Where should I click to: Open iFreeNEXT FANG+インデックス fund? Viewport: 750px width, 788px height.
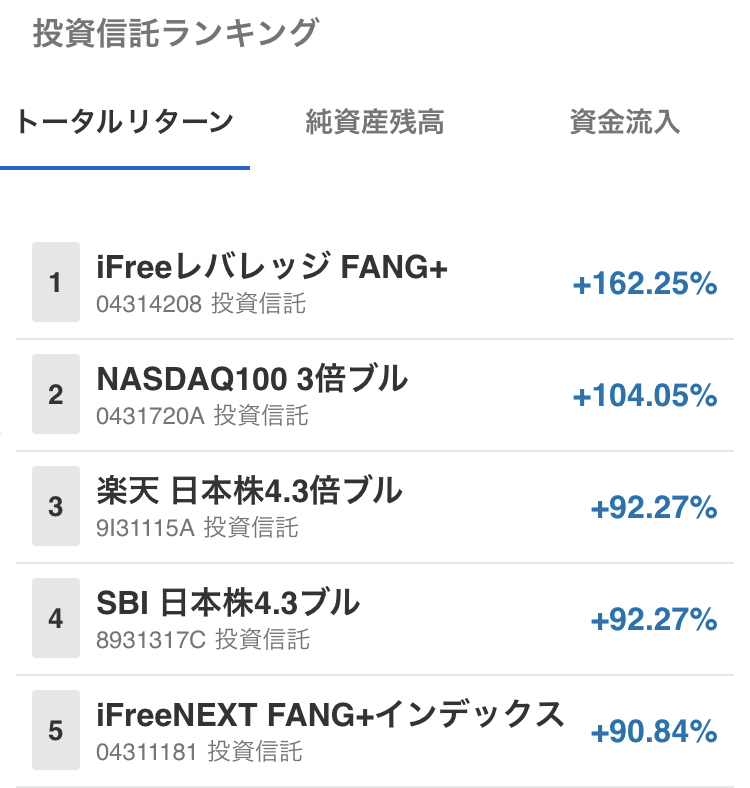[x=330, y=715]
